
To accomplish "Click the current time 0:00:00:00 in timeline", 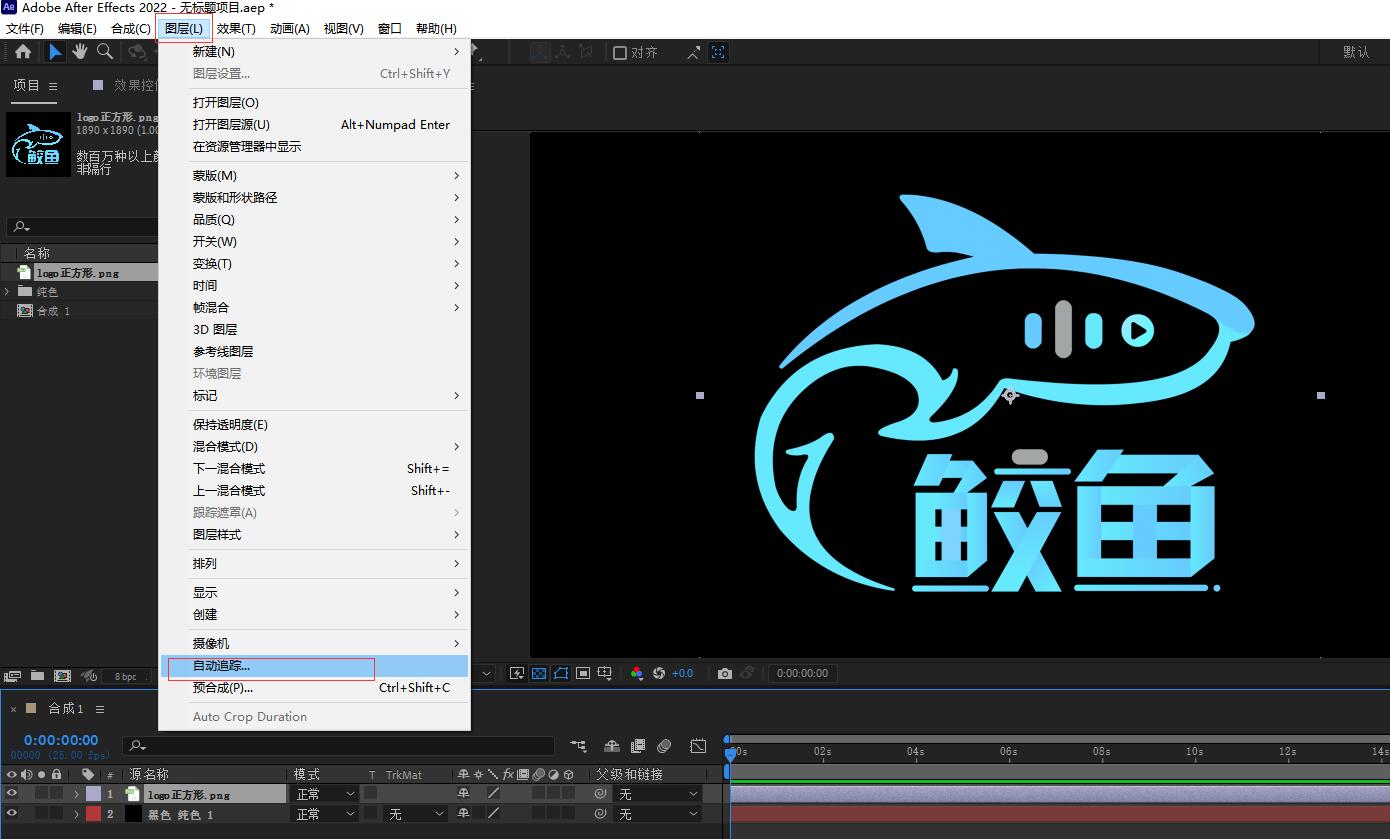I will point(61,740).
